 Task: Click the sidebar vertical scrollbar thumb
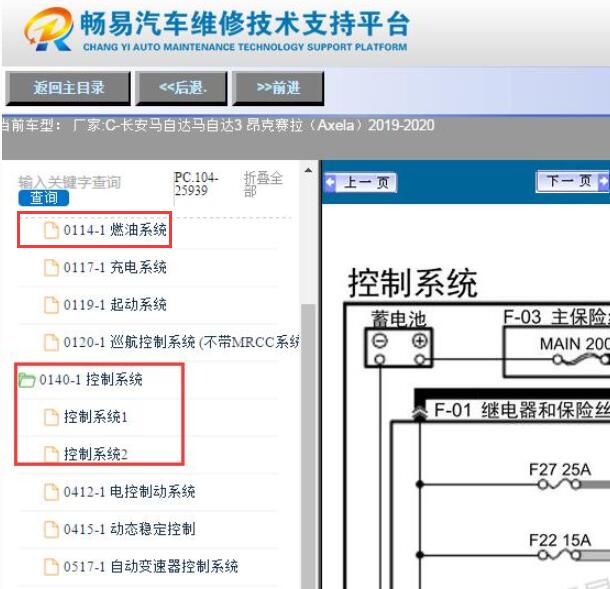pyautogui.click(x=308, y=445)
